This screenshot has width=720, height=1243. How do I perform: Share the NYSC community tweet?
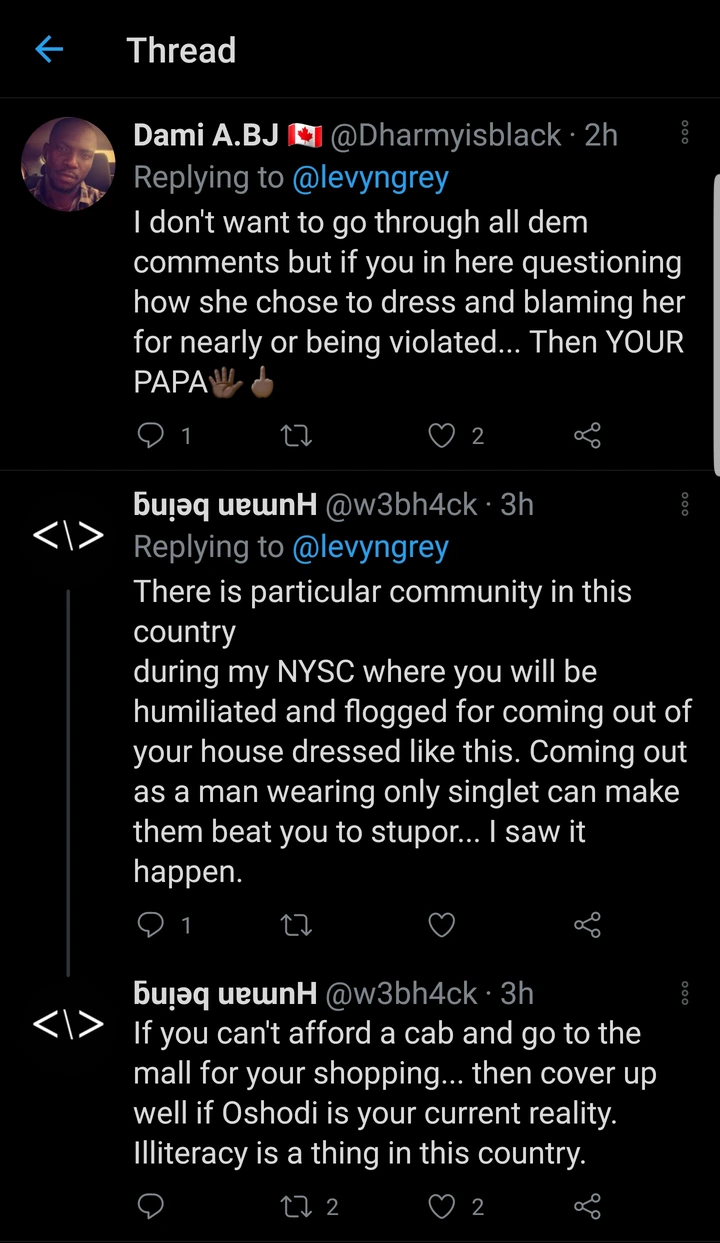[x=587, y=925]
